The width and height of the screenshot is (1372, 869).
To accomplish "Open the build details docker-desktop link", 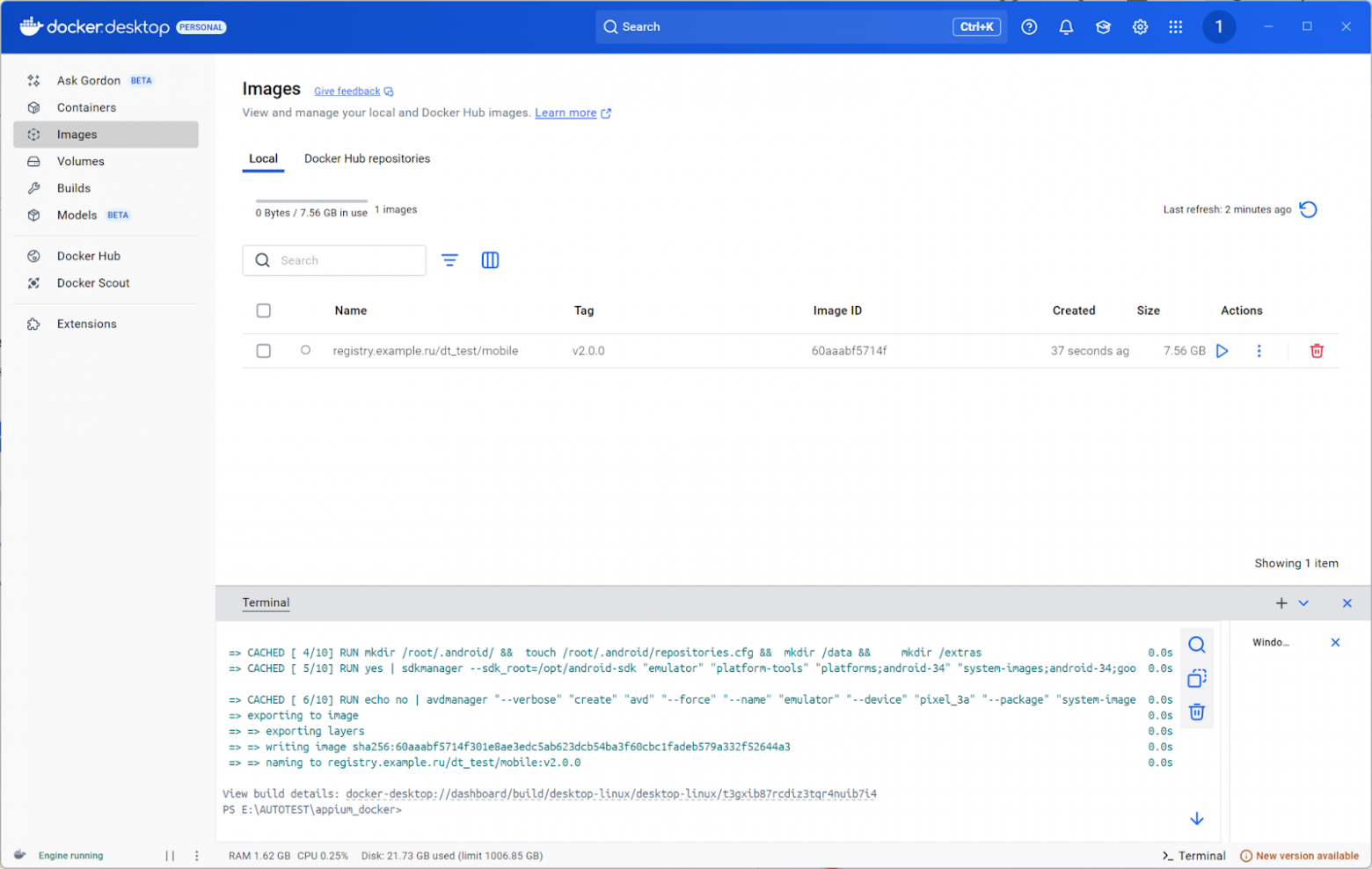I will click(x=611, y=794).
